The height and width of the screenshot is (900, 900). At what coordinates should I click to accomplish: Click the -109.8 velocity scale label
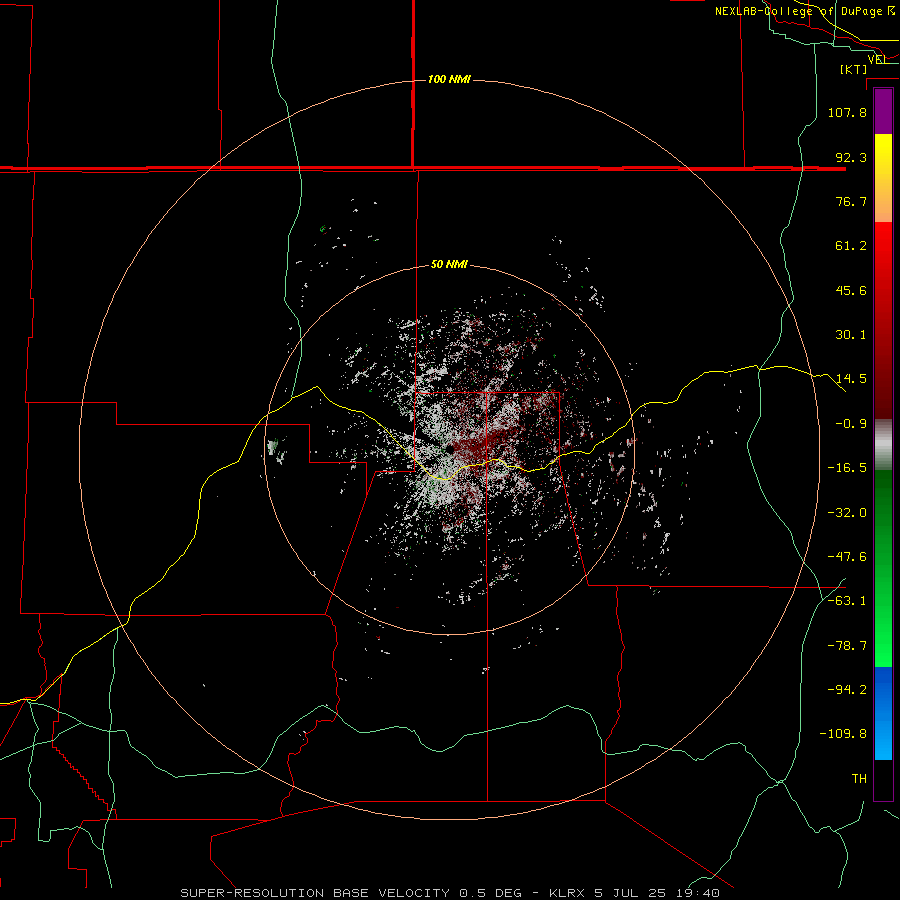tap(844, 734)
